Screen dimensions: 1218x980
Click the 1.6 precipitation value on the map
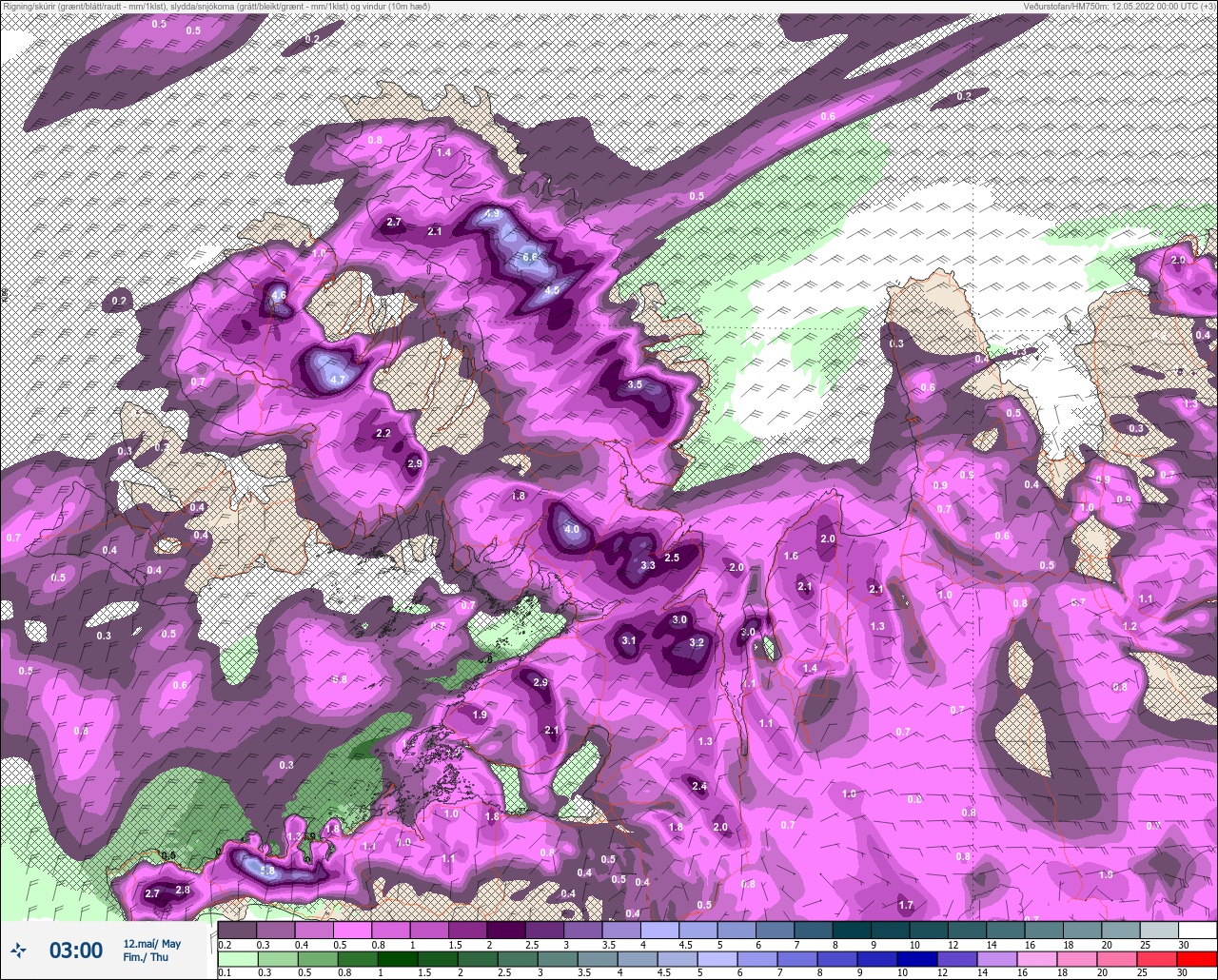click(x=790, y=556)
